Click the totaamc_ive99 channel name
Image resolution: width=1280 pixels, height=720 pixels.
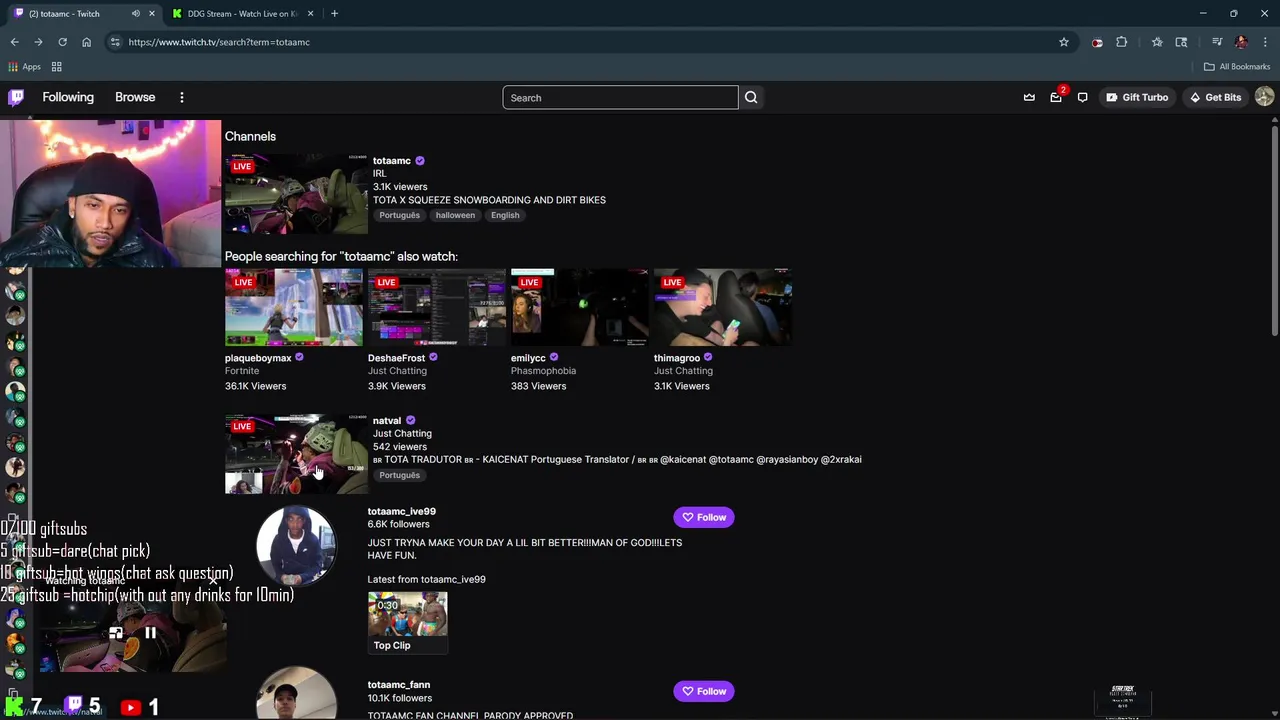[x=401, y=511]
